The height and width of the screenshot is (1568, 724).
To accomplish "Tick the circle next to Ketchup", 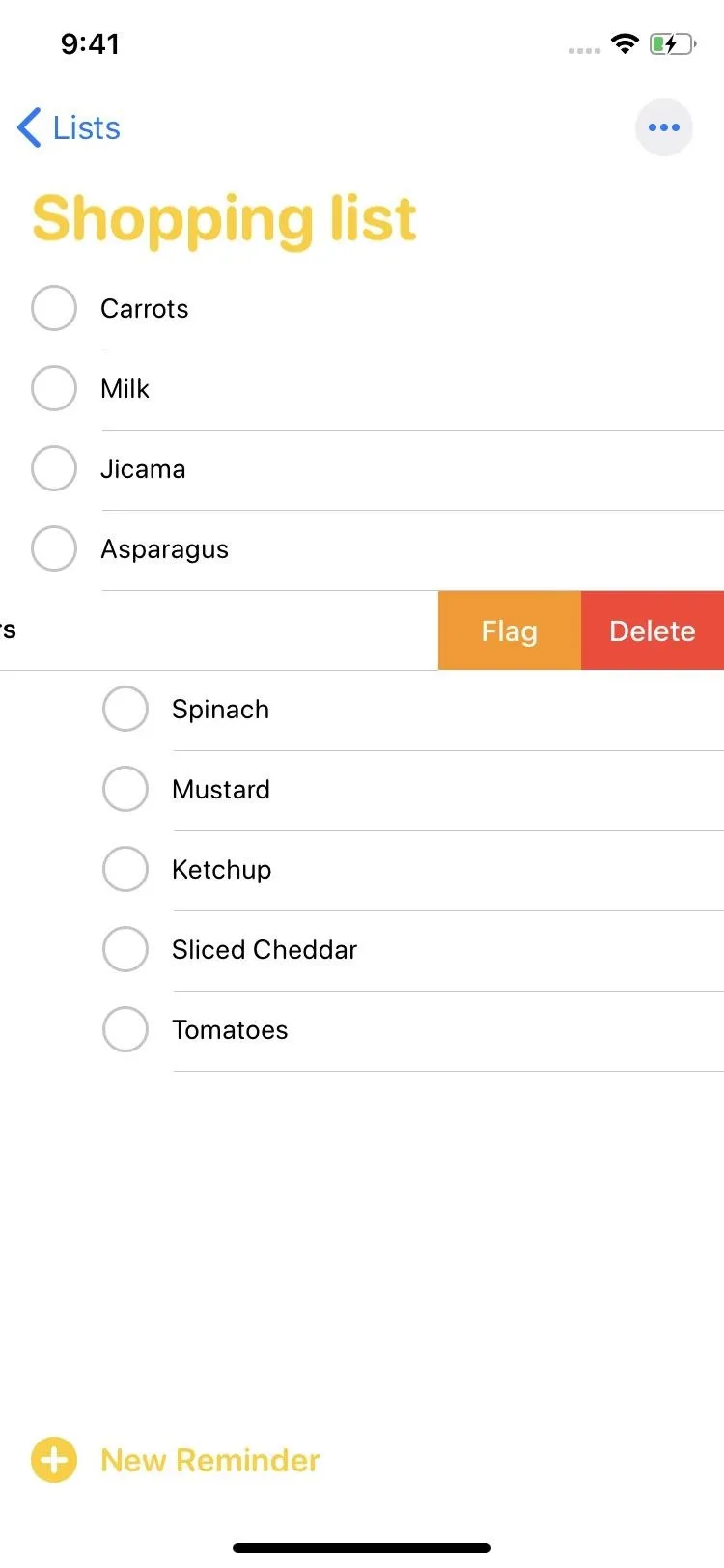I will point(125,869).
